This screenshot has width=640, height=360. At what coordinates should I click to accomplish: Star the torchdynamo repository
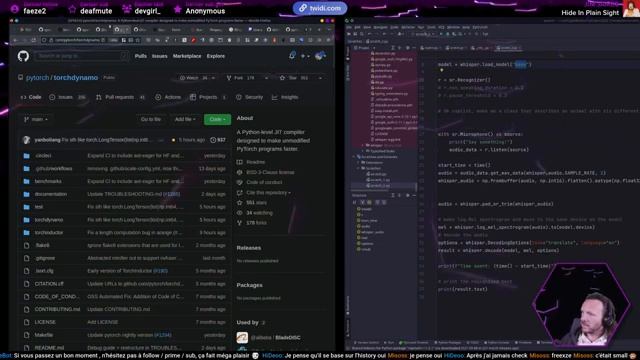click(x=294, y=78)
